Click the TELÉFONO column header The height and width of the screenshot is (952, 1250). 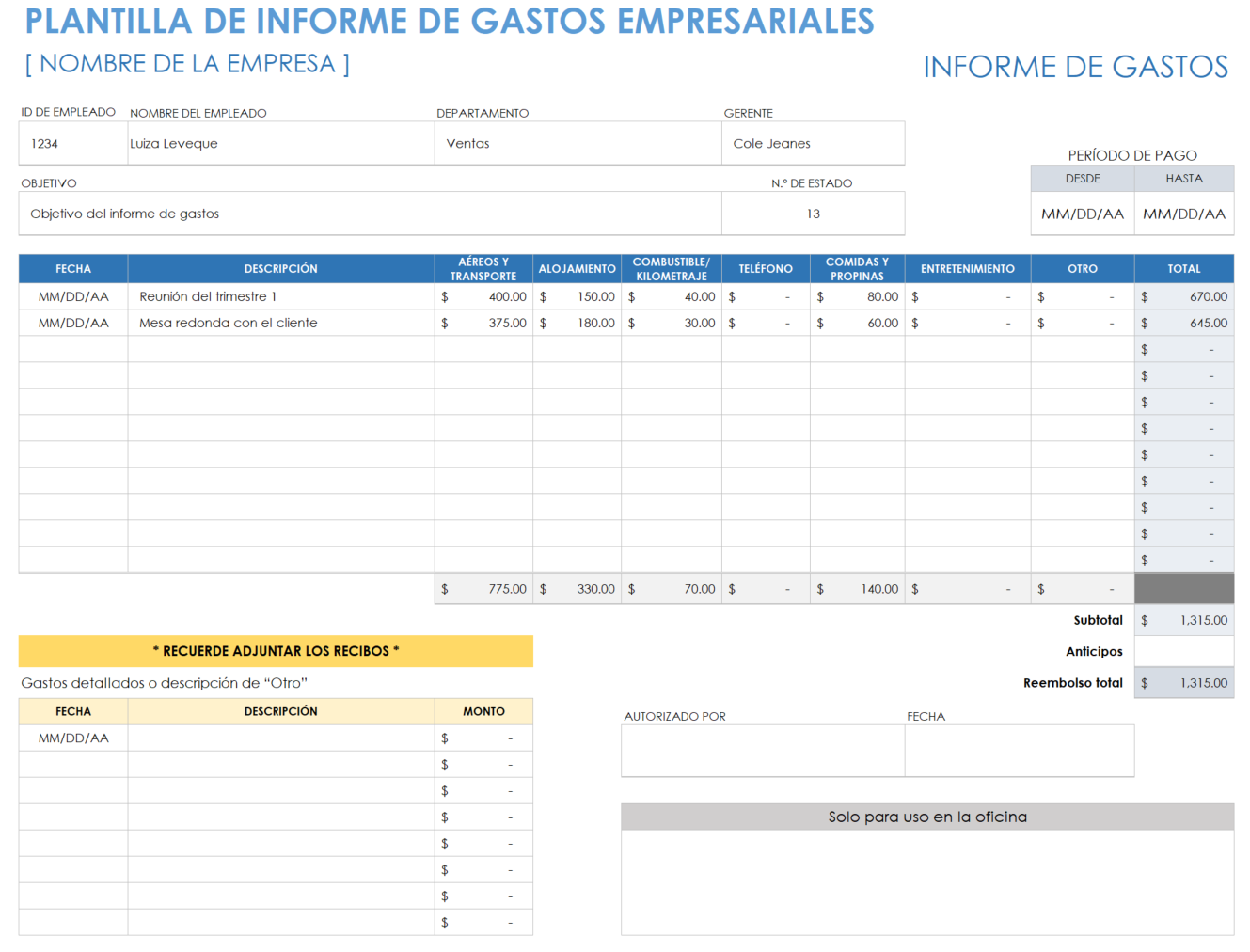click(x=766, y=269)
